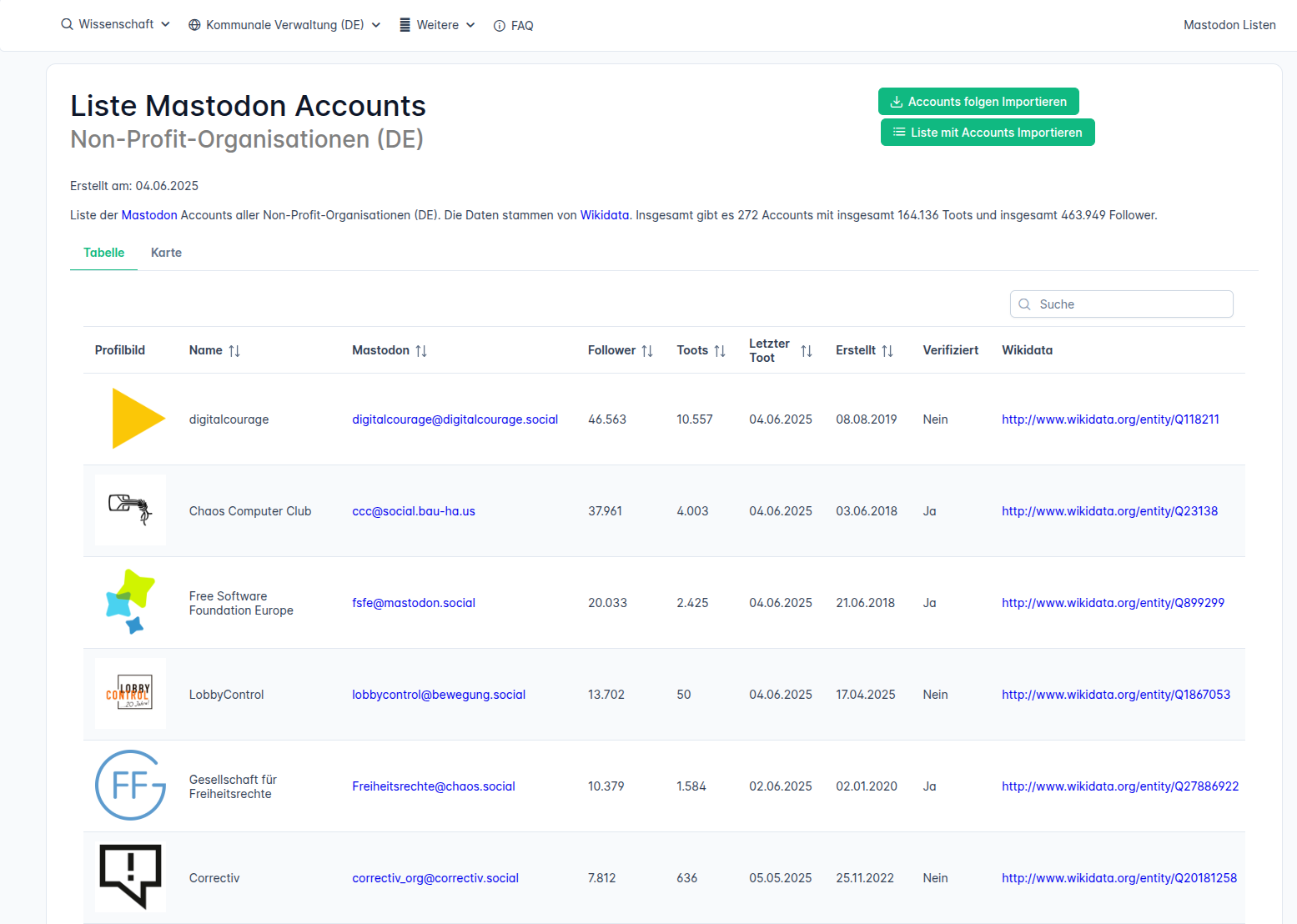Open Wikidata entity Q27886922 link

coord(1120,786)
